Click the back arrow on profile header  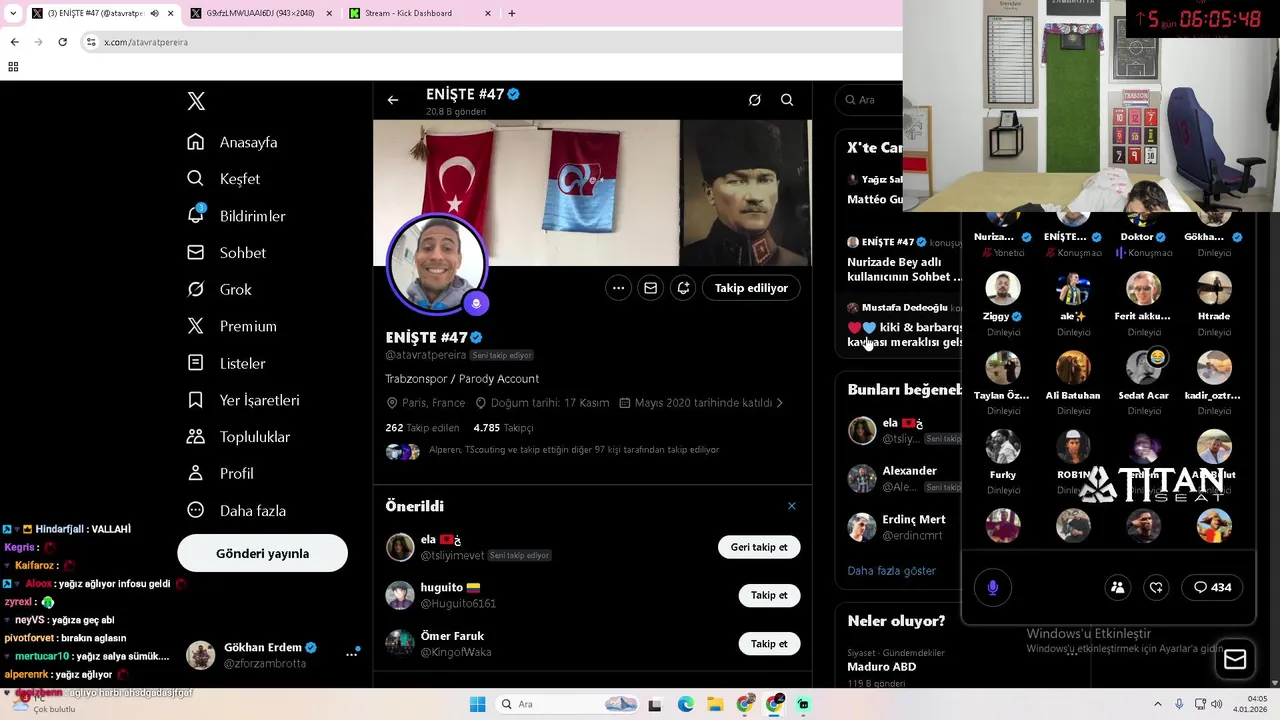click(393, 100)
